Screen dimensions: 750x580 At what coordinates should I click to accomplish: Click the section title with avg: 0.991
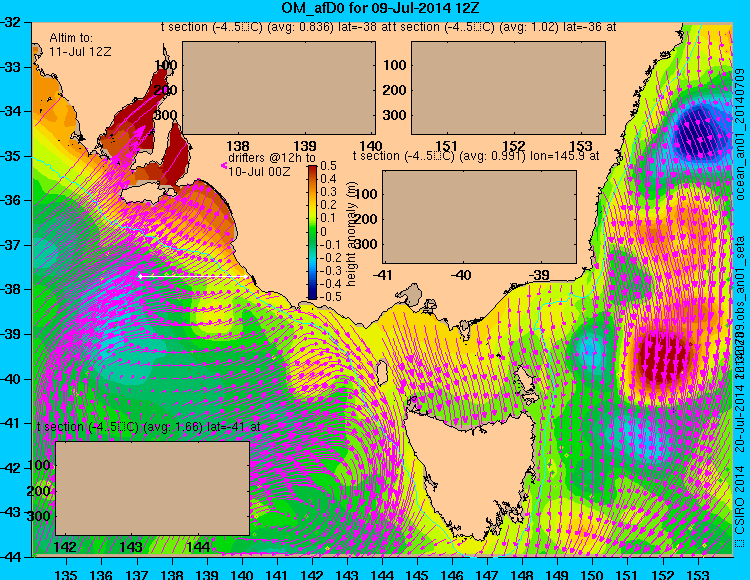pos(476,156)
